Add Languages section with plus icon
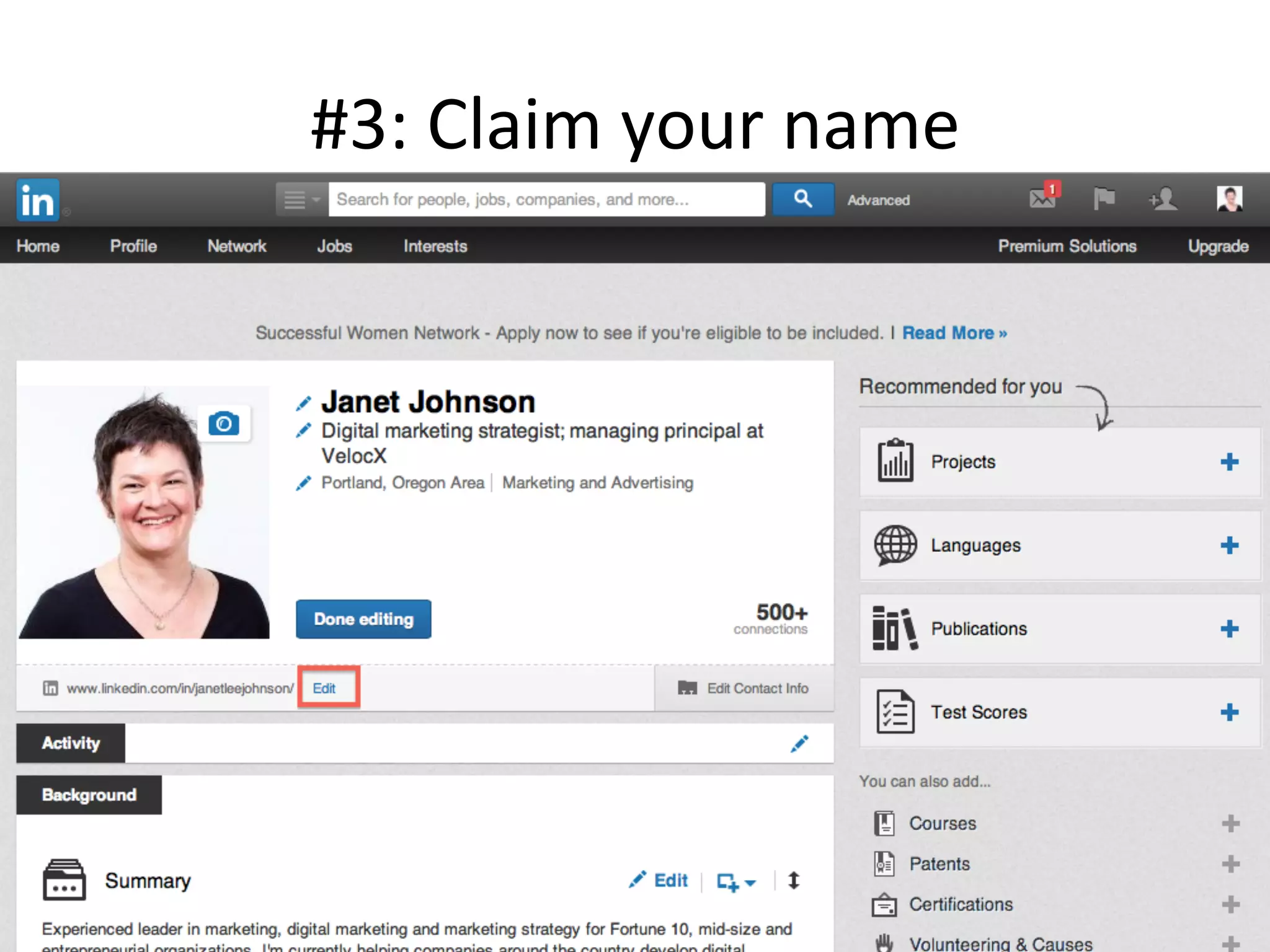Viewport: 1270px width, 952px height. pyautogui.click(x=1229, y=545)
